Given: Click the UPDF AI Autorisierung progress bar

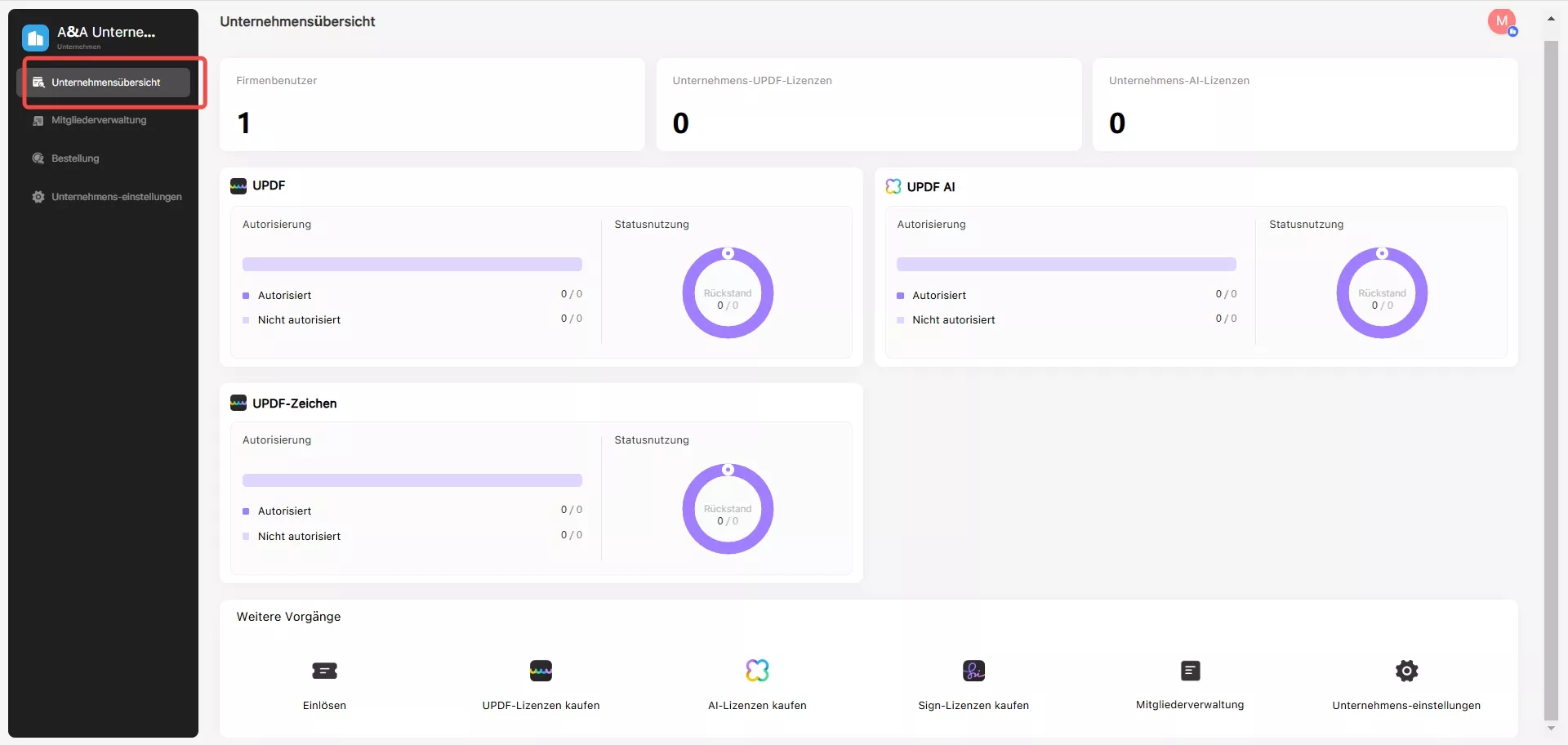Looking at the screenshot, I should (x=1067, y=265).
